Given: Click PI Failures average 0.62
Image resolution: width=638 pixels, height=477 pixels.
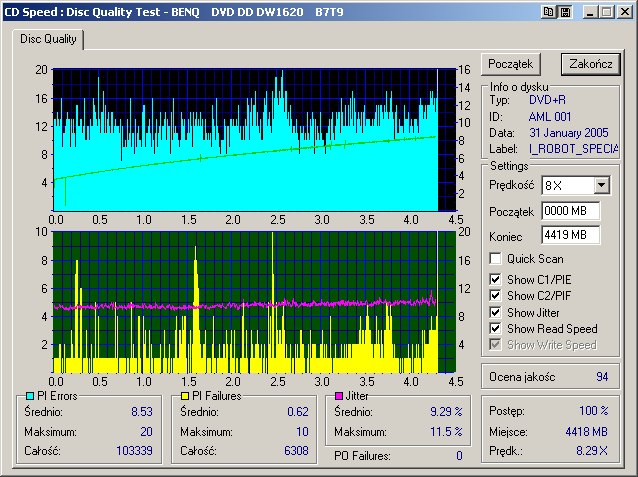Looking at the screenshot, I should click(x=298, y=412).
